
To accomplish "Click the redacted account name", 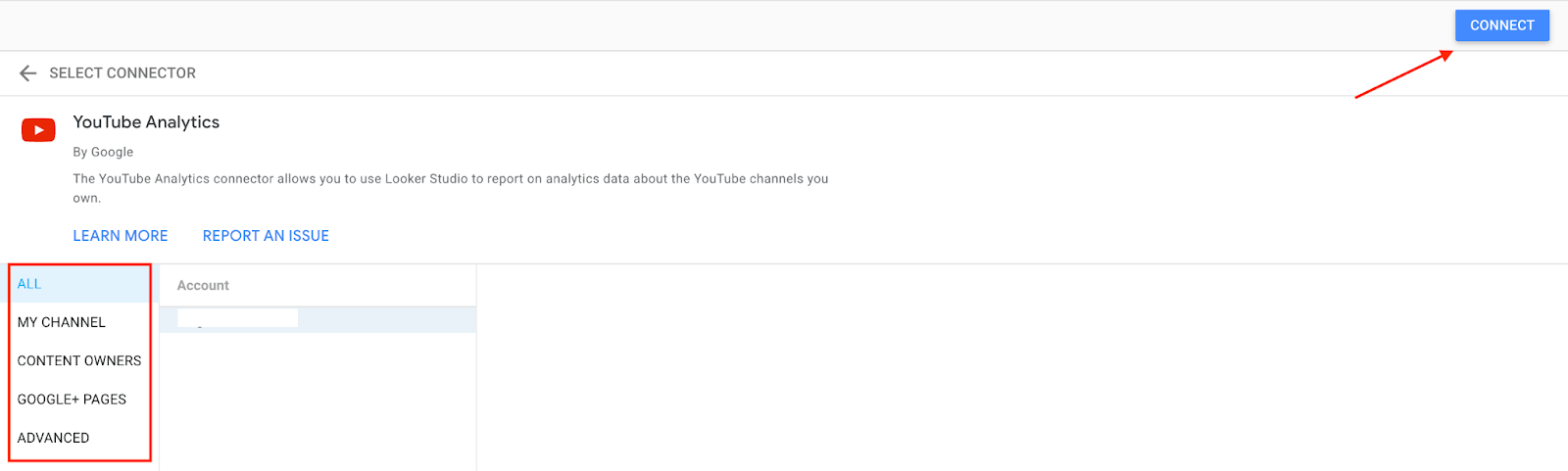I will [237, 318].
